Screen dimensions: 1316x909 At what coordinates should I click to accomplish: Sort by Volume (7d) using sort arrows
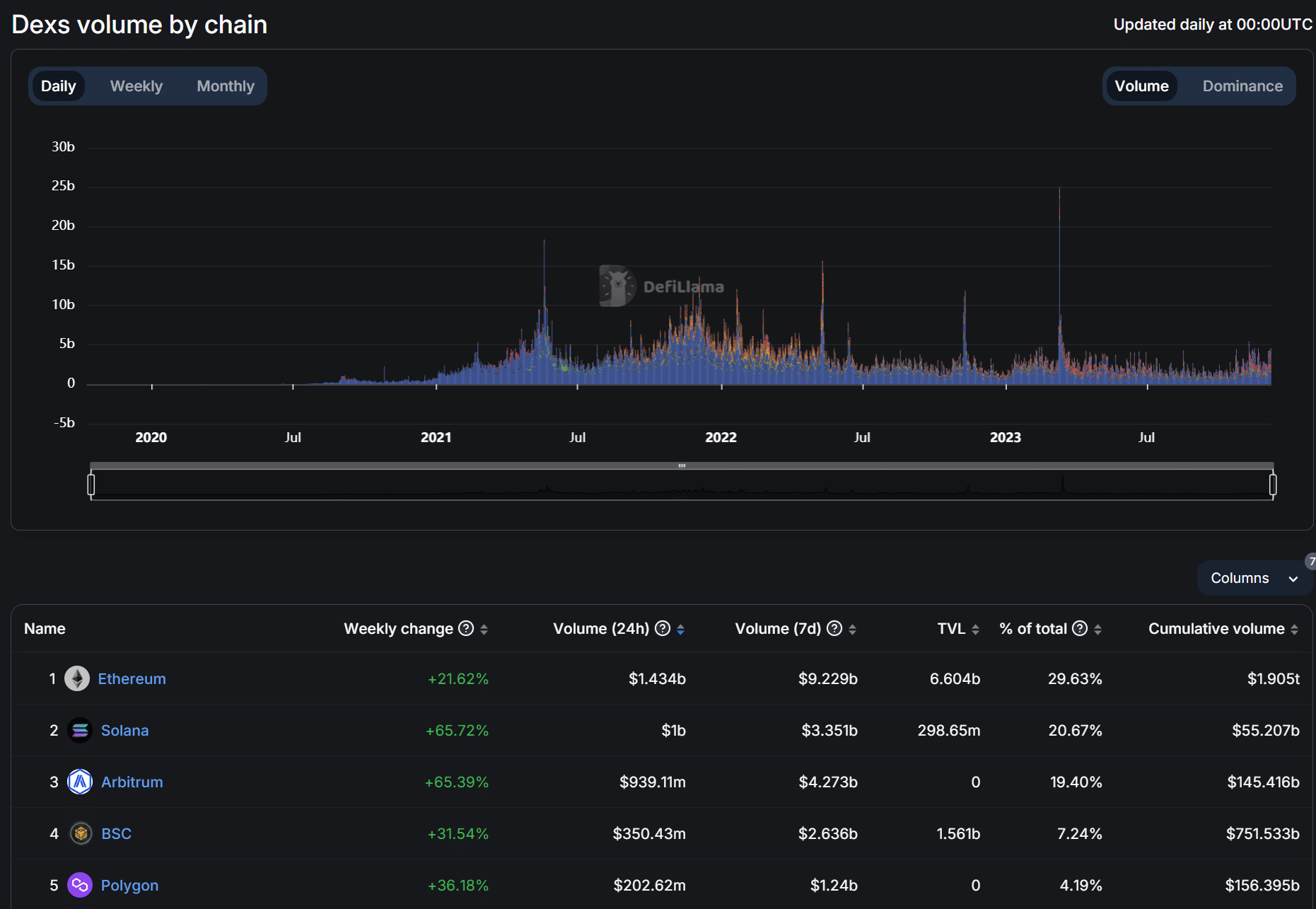[852, 629]
